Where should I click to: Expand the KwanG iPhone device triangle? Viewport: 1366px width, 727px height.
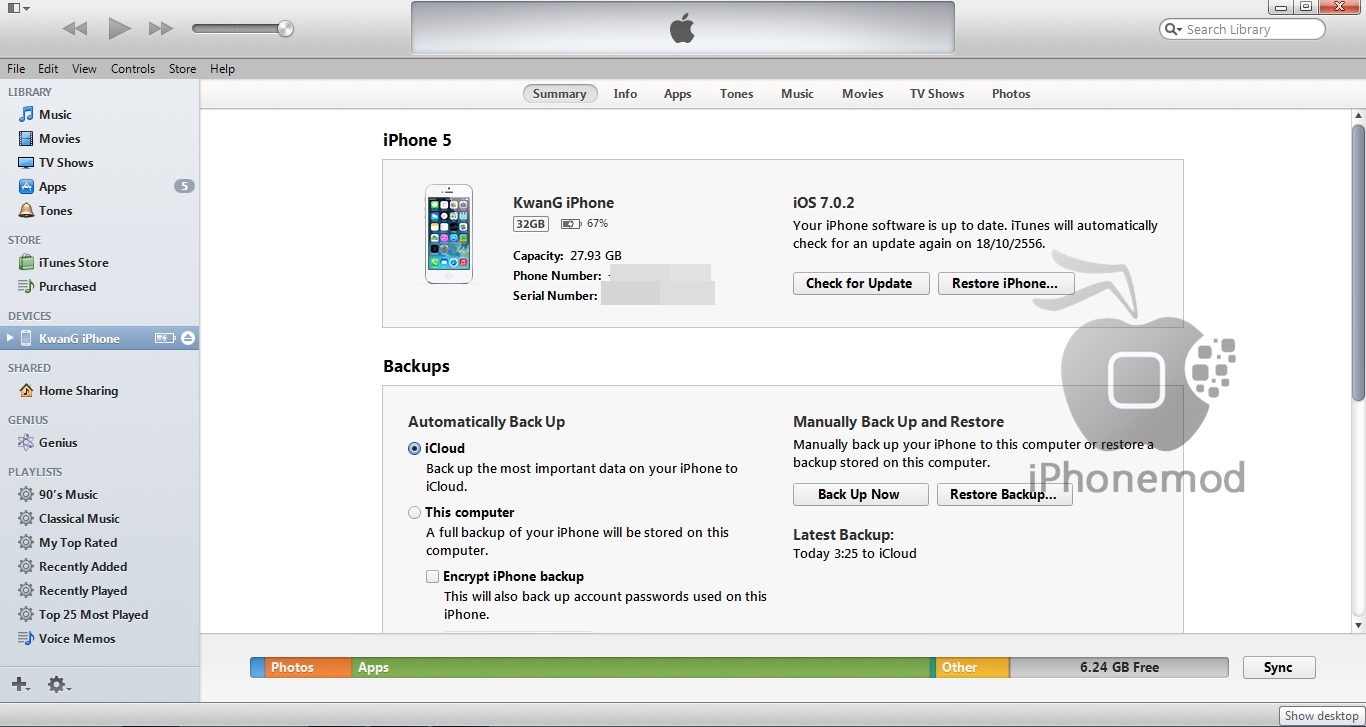point(11,339)
